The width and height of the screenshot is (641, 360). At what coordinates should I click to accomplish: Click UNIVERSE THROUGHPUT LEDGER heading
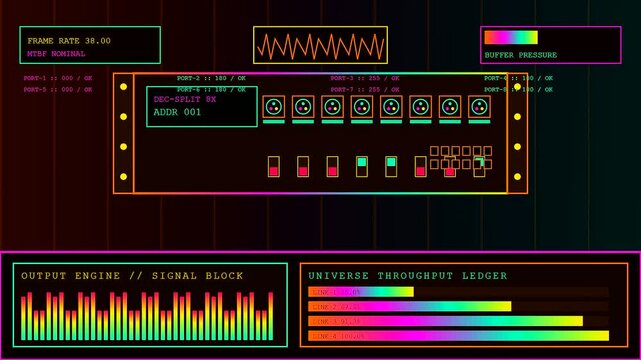tap(408, 276)
